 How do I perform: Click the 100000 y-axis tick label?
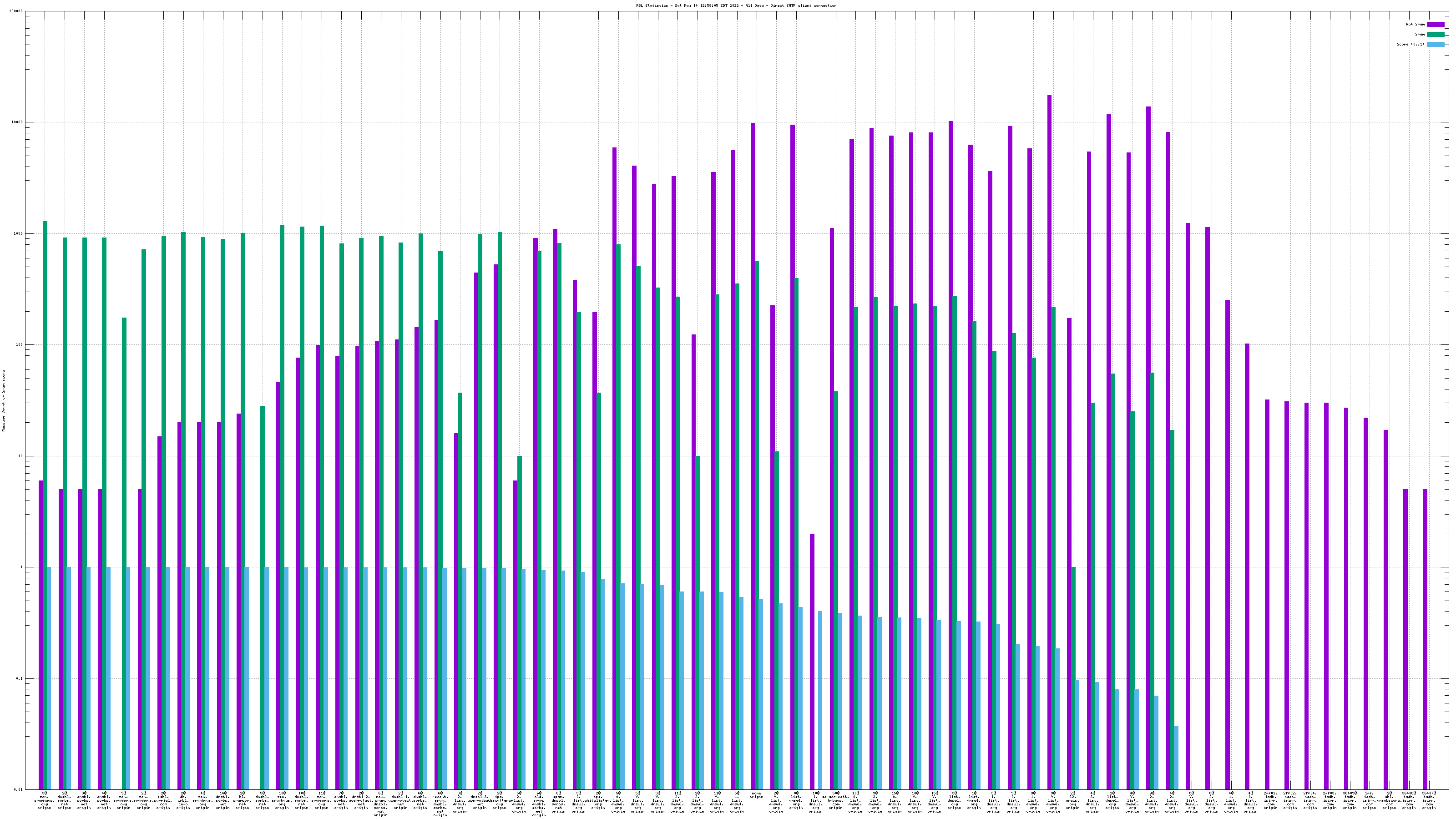click(16, 11)
